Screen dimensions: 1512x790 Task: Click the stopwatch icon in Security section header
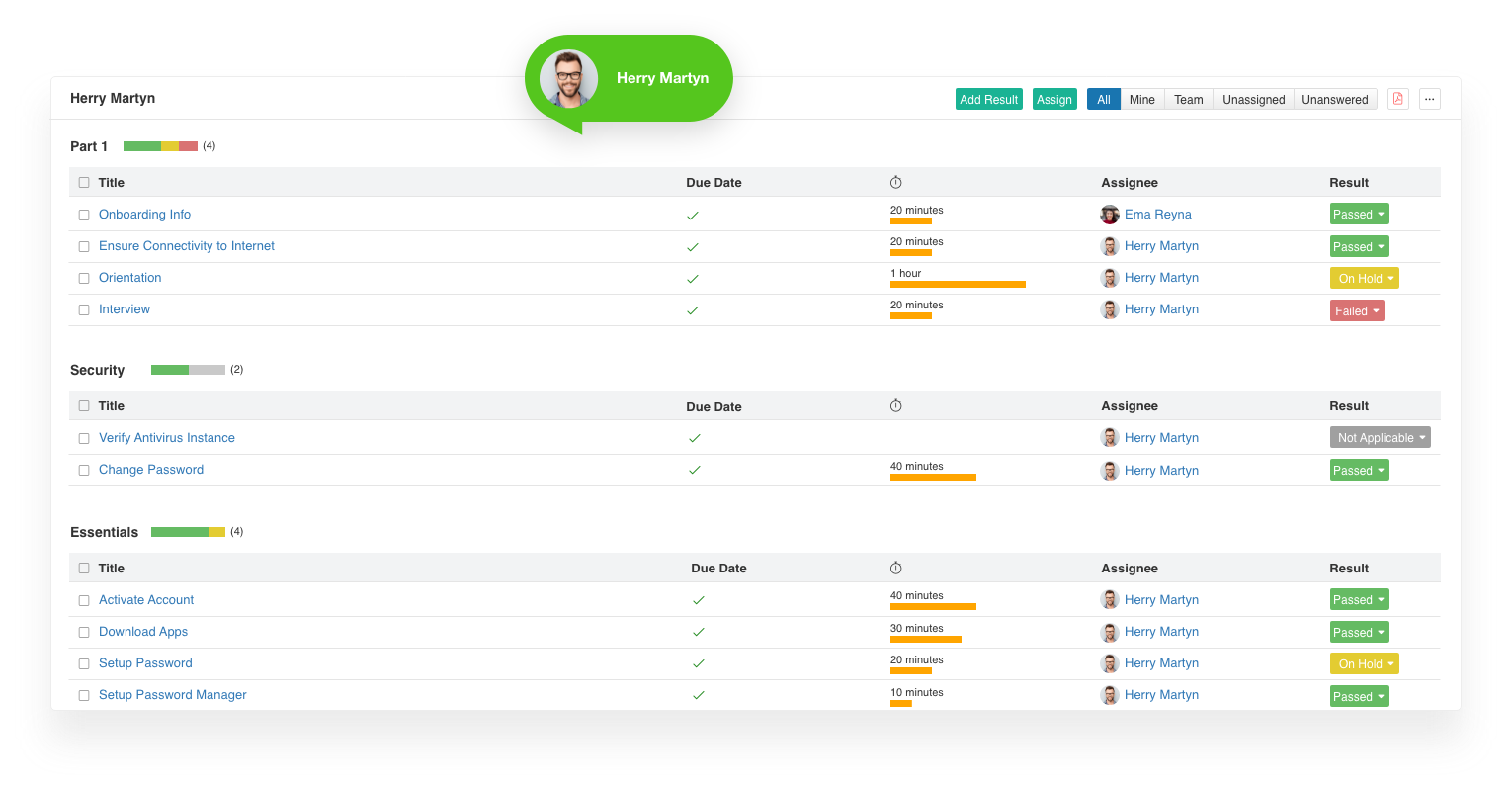[895, 405]
